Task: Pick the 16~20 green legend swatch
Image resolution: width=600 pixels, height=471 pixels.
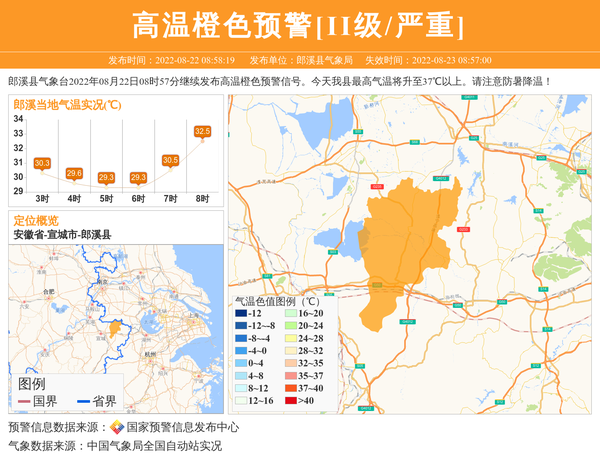Action: coord(286,314)
